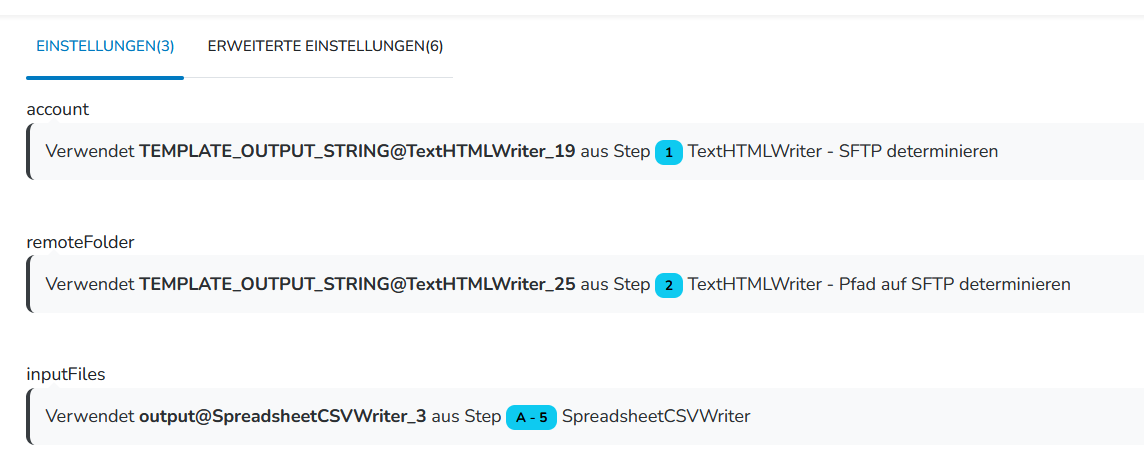Click the step 2 badge

pyautogui.click(x=669, y=285)
